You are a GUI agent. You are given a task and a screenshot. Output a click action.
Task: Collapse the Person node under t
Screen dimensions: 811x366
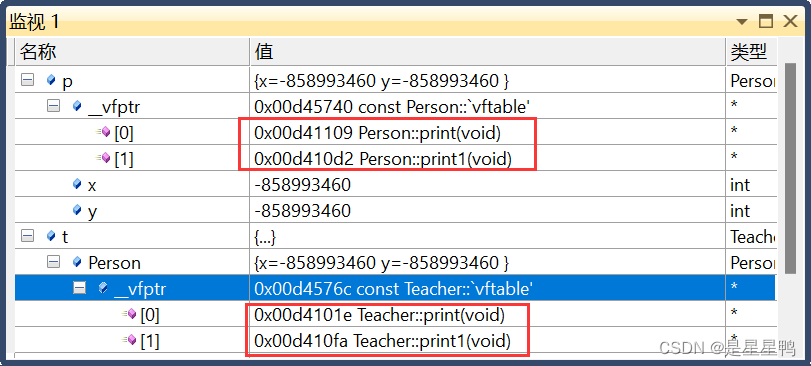(x=53, y=262)
